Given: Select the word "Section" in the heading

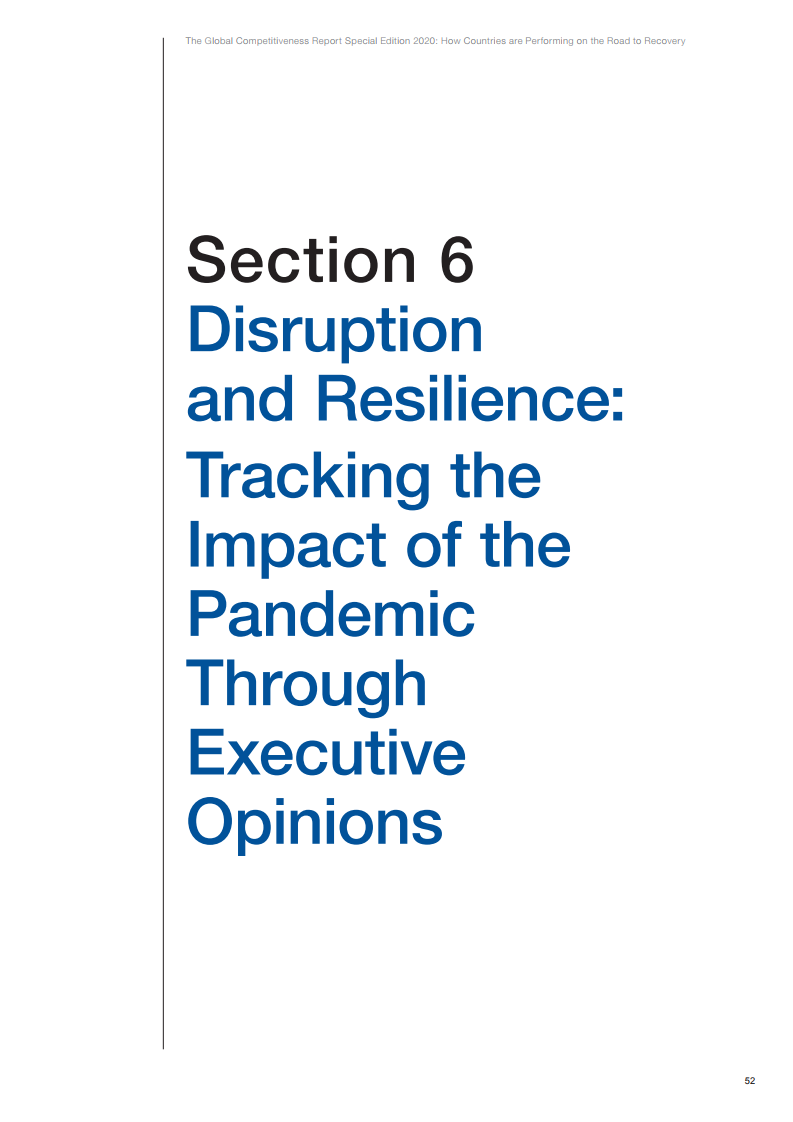Looking at the screenshot, I should [301, 260].
